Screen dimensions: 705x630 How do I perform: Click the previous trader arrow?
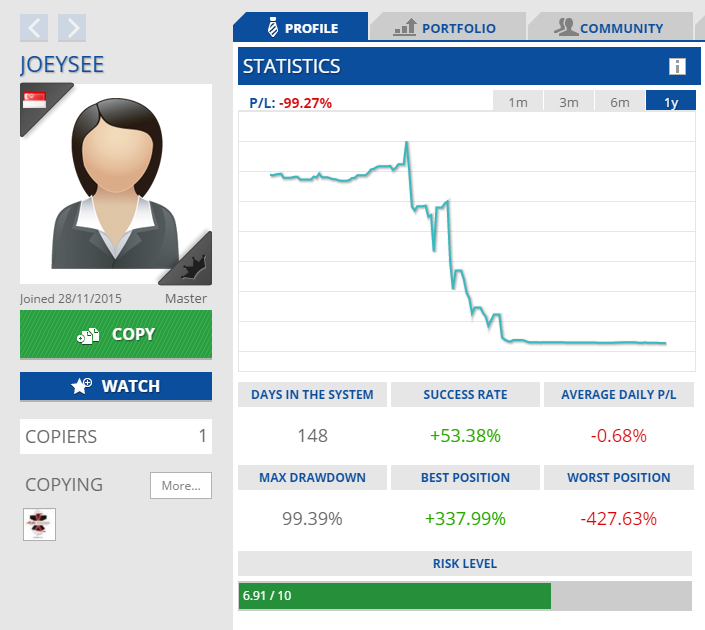pyautogui.click(x=34, y=28)
